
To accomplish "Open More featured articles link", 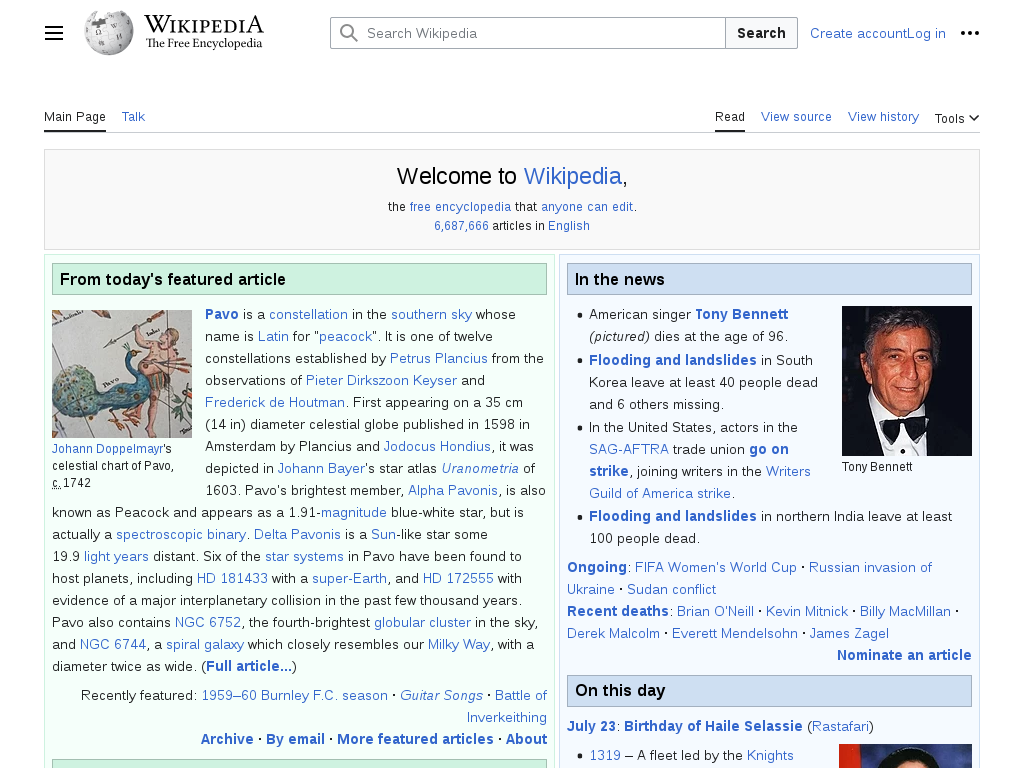I will (x=415, y=739).
